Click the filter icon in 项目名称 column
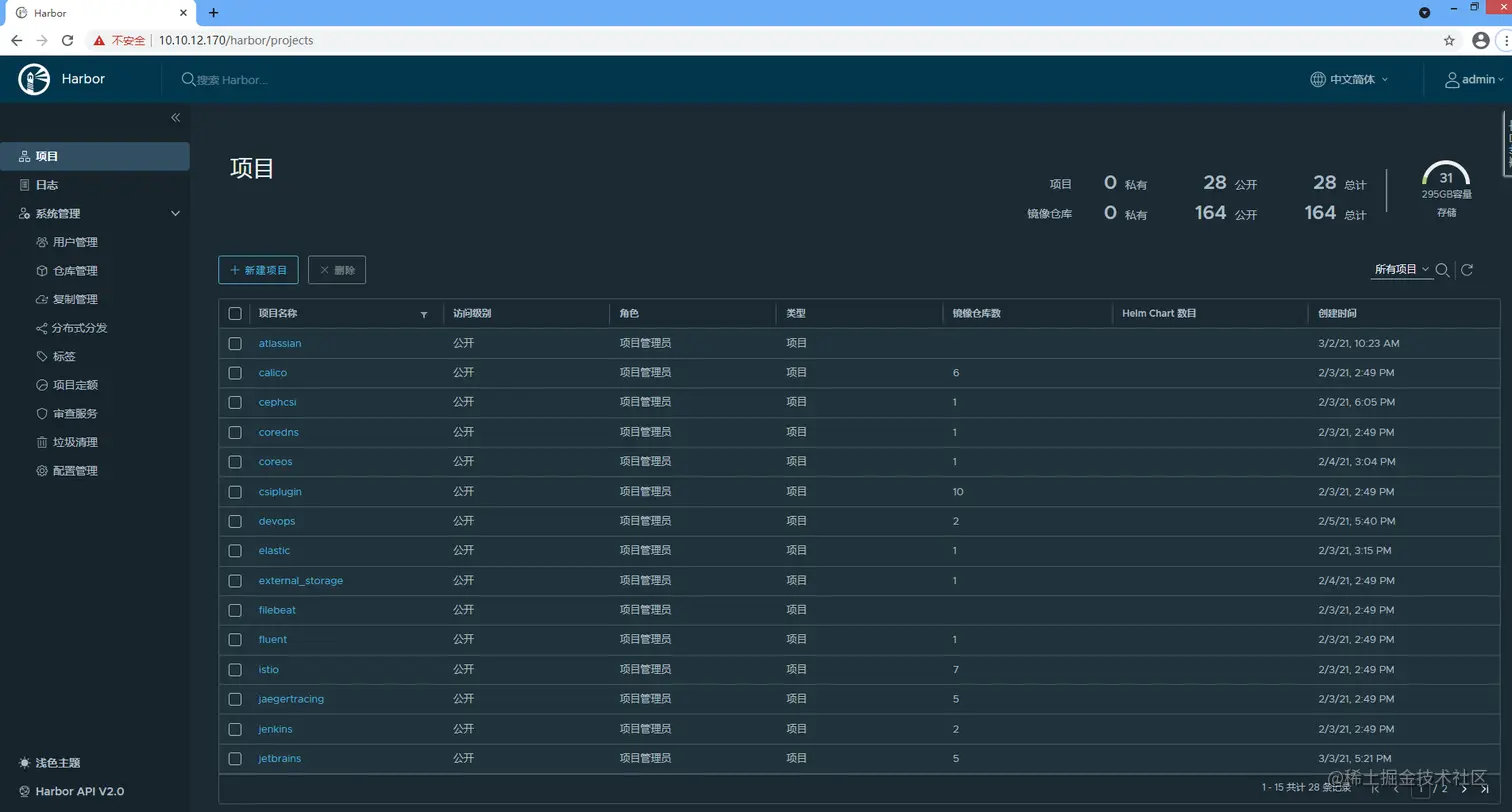The width and height of the screenshot is (1512, 812). (x=423, y=314)
